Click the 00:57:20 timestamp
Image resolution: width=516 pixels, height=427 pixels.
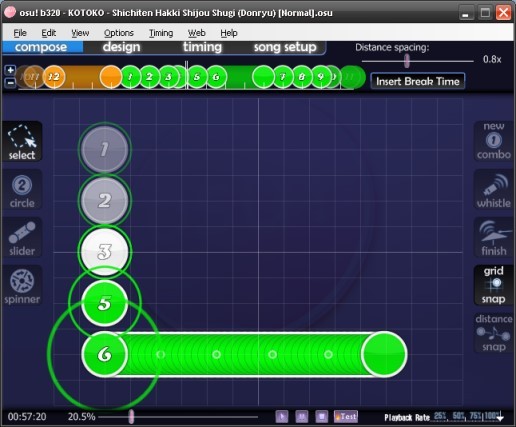click(x=27, y=417)
